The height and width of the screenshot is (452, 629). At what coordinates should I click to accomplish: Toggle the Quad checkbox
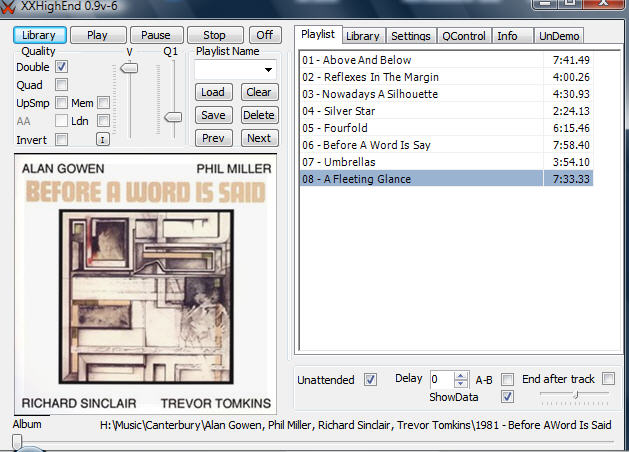click(x=61, y=85)
